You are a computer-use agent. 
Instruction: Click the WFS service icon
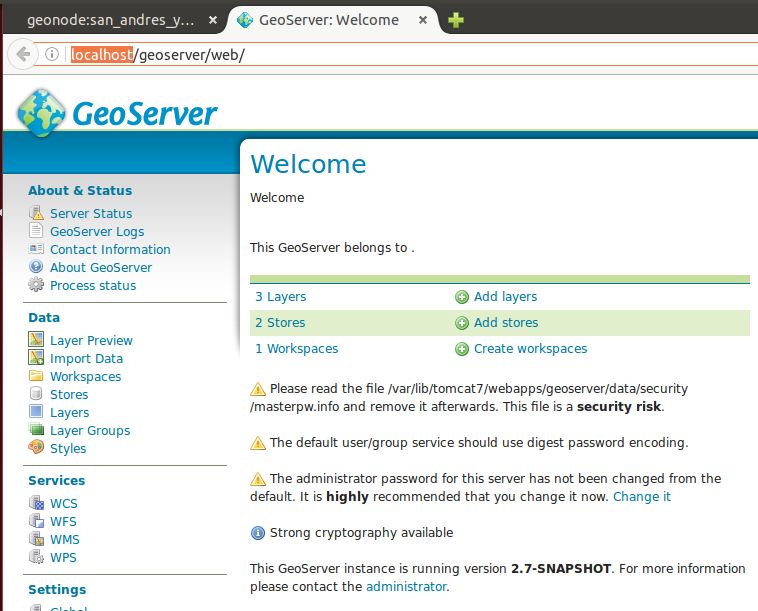[36, 521]
